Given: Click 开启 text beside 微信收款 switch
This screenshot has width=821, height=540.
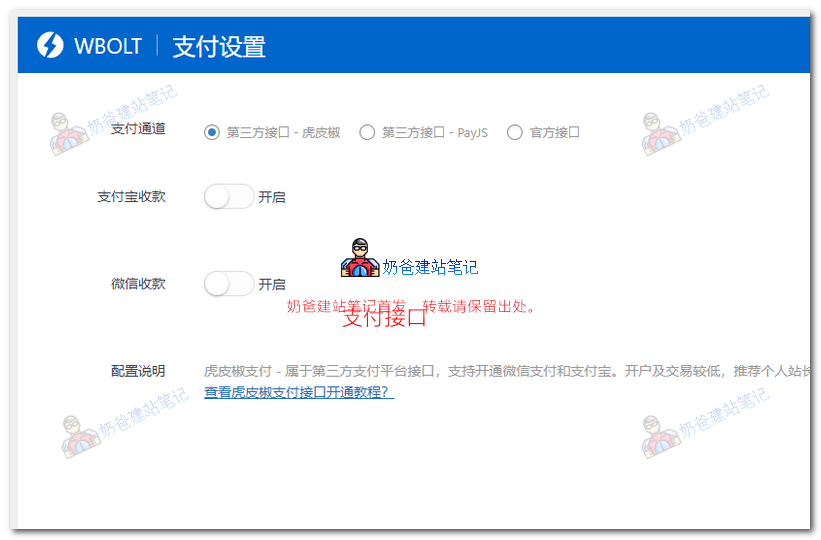Looking at the screenshot, I should point(272,284).
